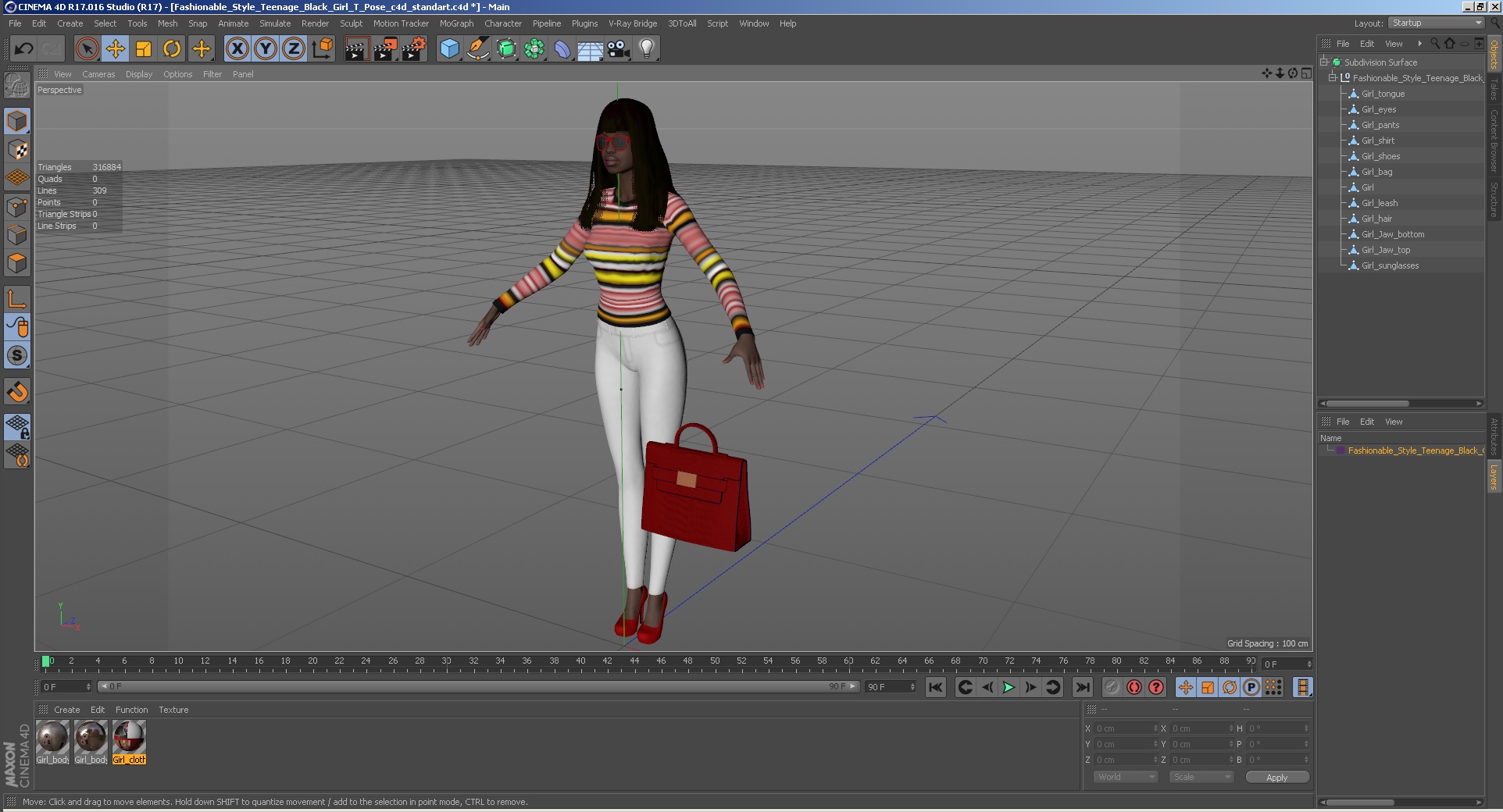Click the workplane lock icon

[17, 426]
